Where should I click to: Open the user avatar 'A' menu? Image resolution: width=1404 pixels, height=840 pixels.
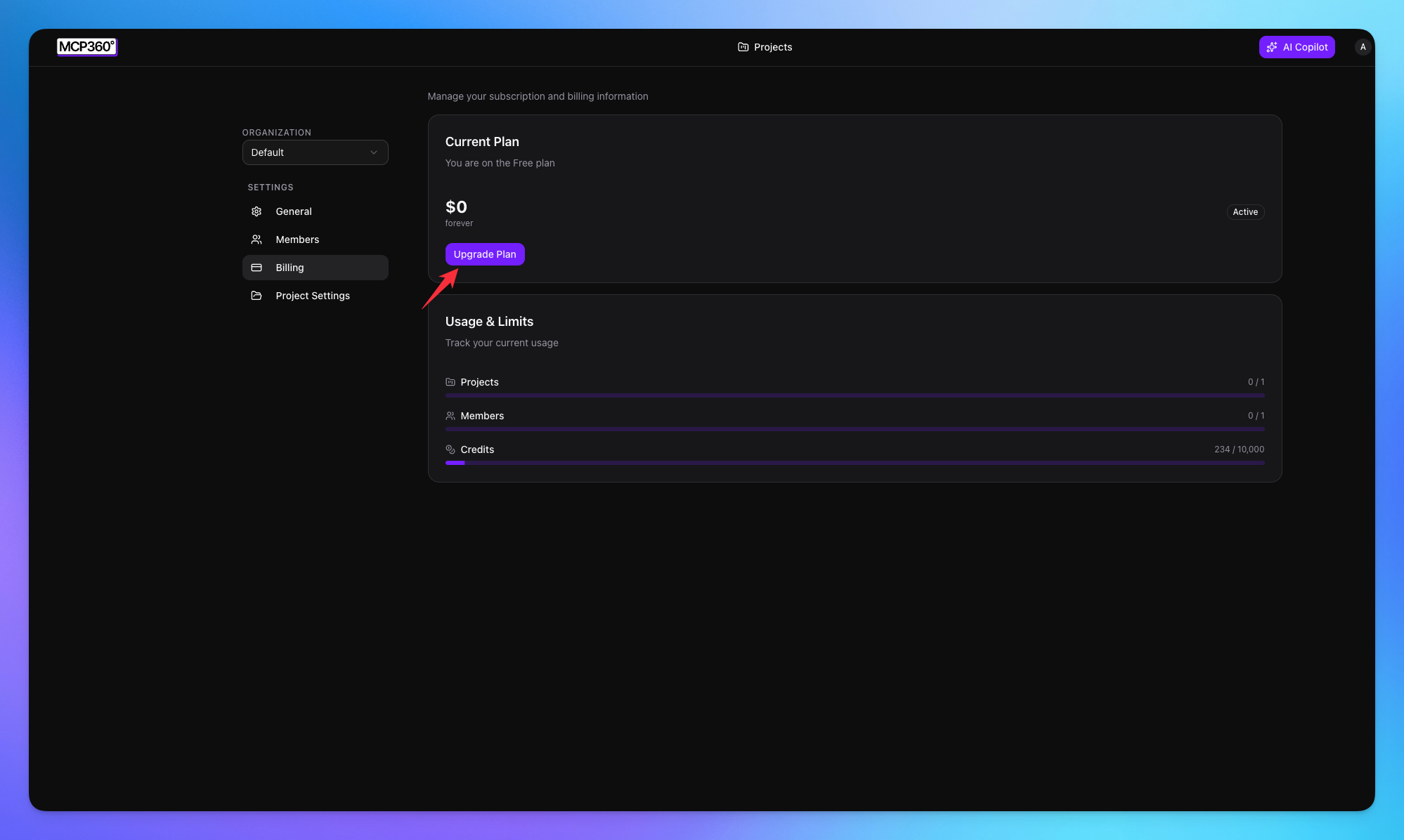point(1363,47)
